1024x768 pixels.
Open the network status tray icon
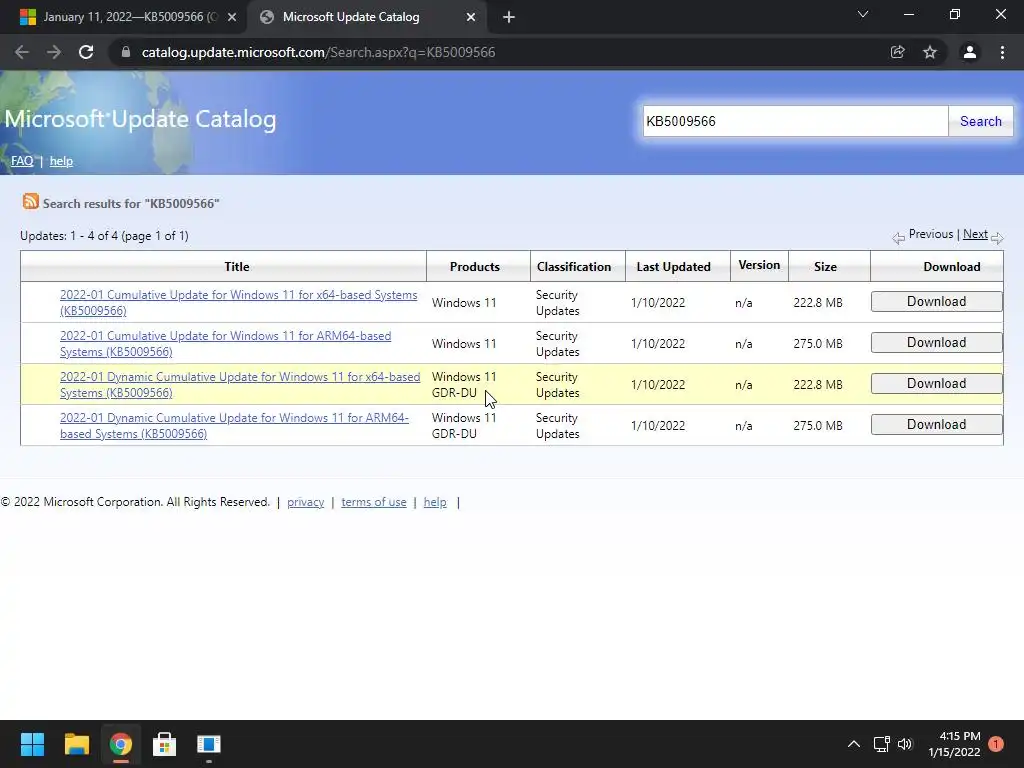tap(882, 744)
